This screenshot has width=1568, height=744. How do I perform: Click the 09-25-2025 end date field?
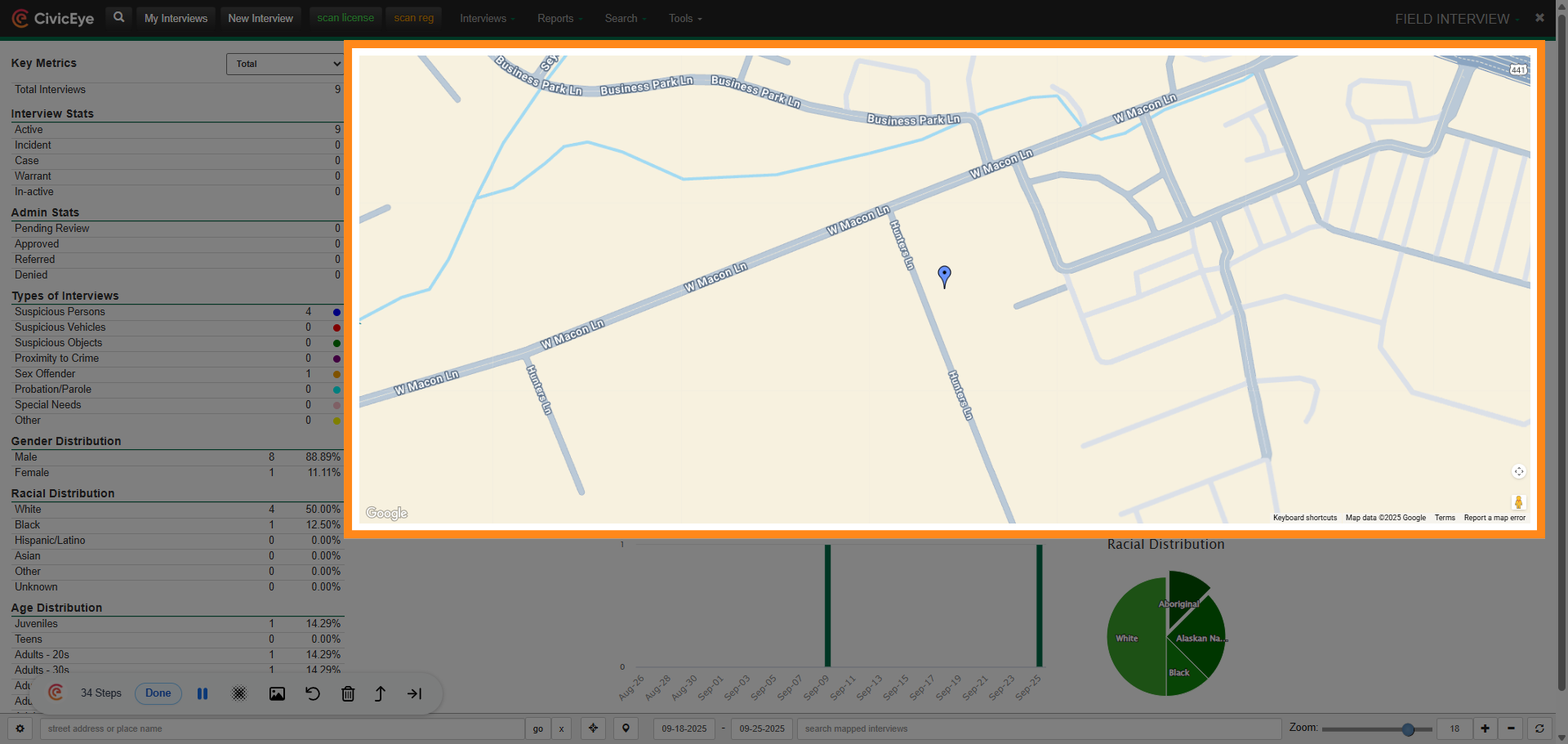point(762,728)
